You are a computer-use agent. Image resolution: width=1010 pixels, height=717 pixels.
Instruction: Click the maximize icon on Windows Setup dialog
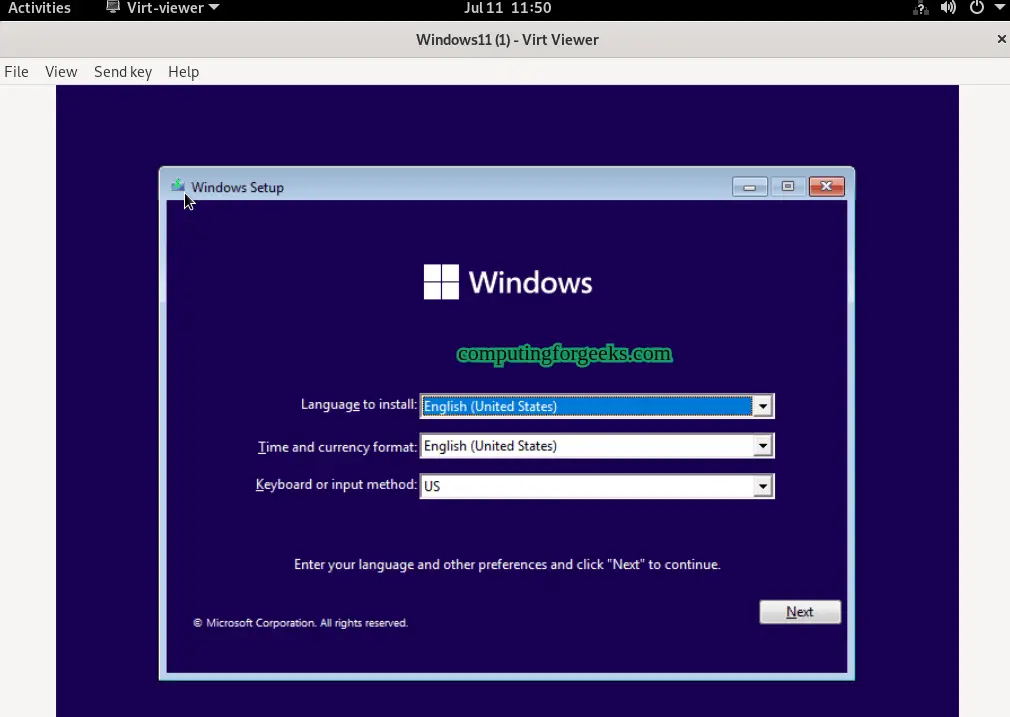point(788,186)
